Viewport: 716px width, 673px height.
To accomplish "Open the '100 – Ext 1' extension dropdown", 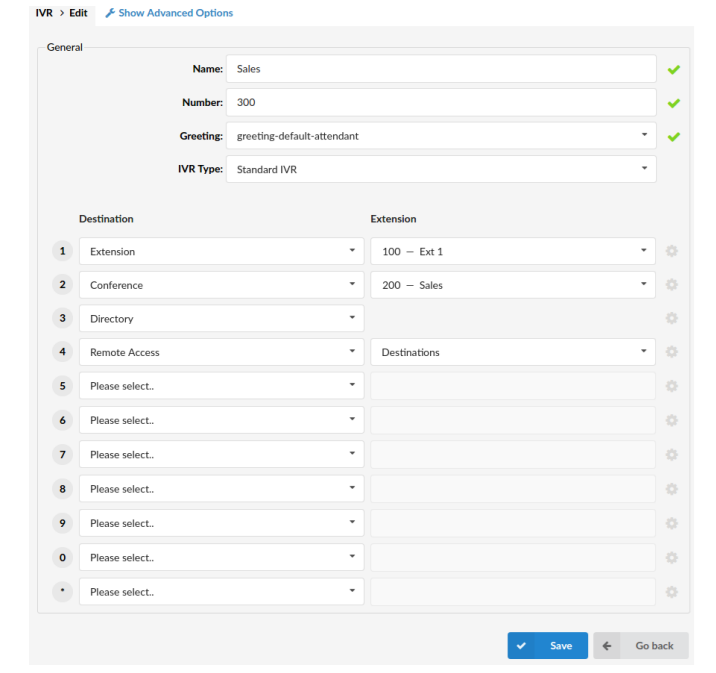I will coord(512,251).
